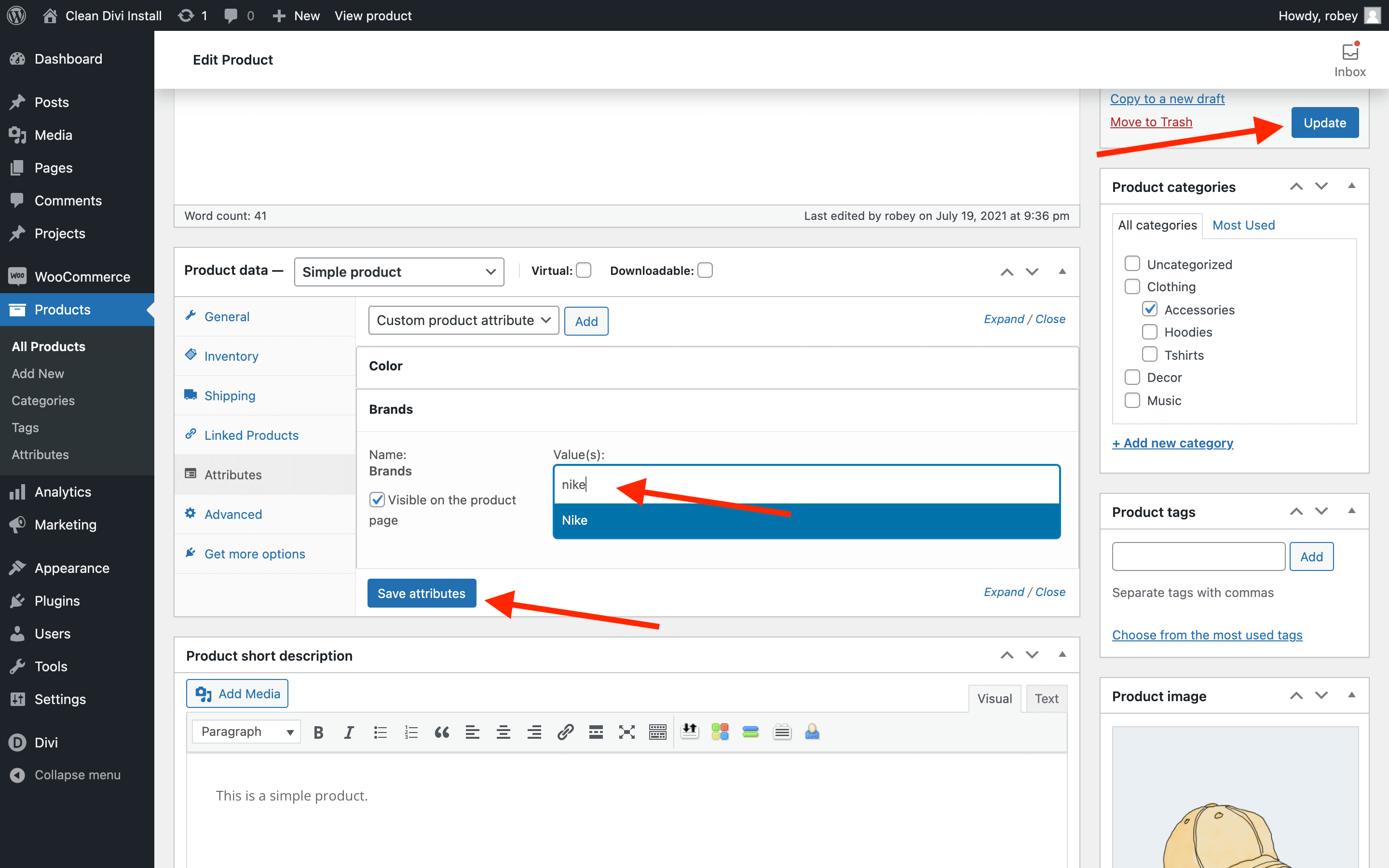Move the Product image panel up
The height and width of the screenshot is (868, 1389).
pos(1296,695)
